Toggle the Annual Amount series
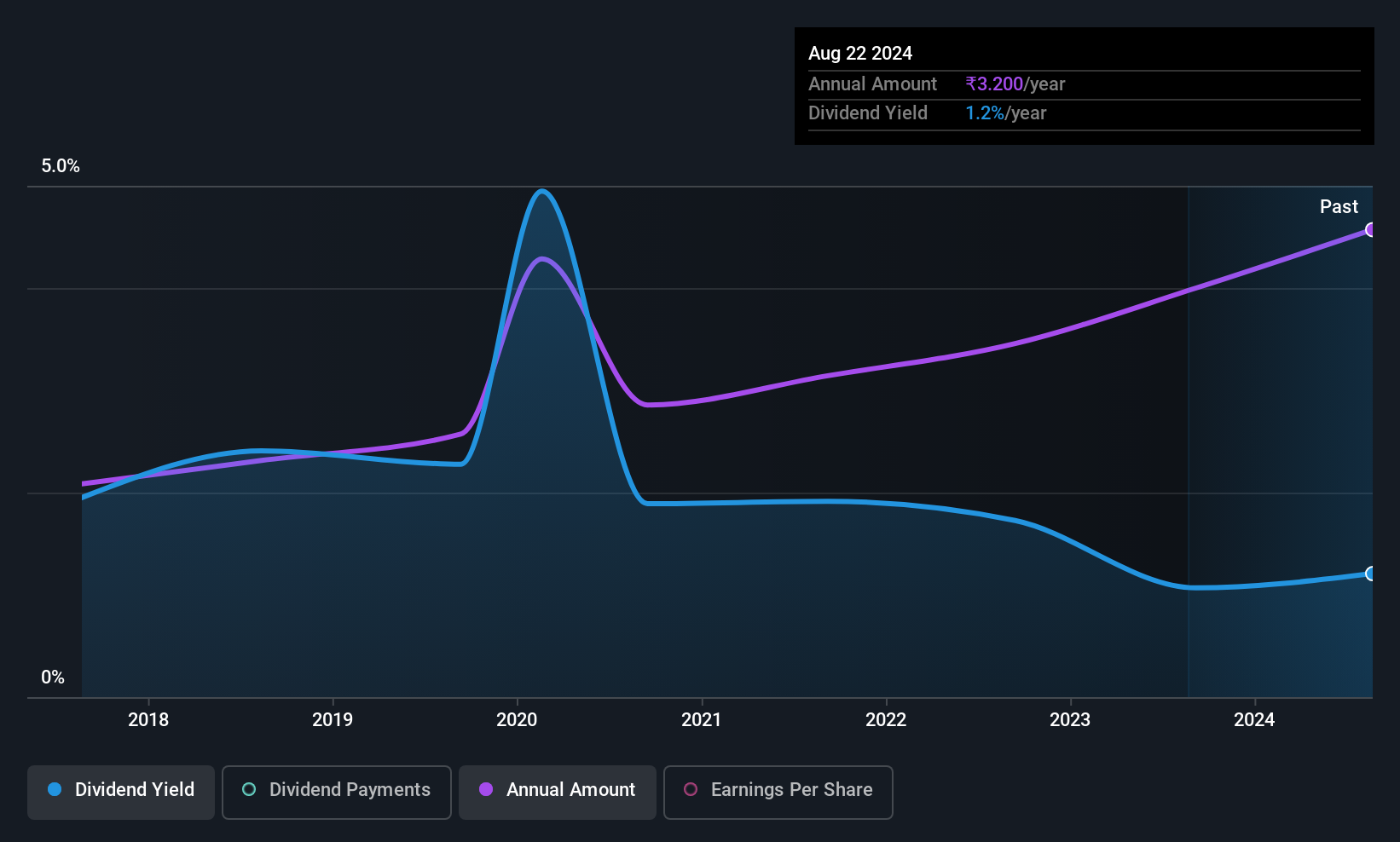1400x842 pixels. 558,793
